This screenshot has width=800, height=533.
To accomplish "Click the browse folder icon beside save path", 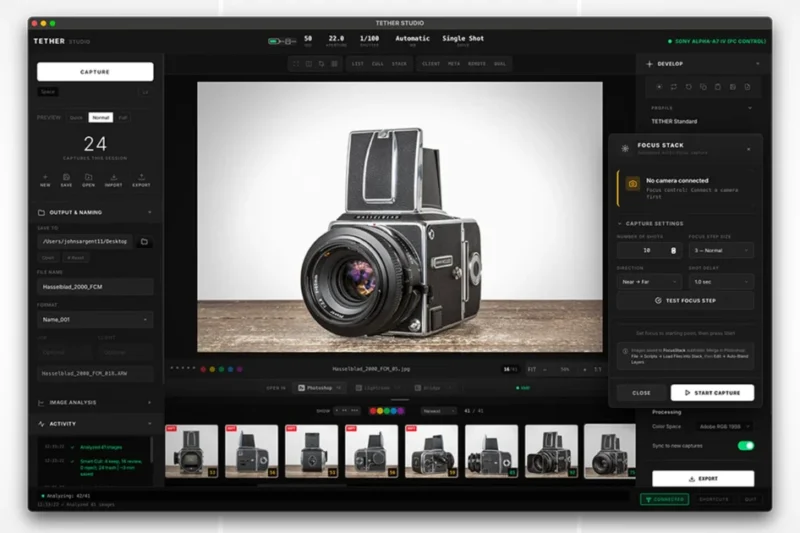I will click(144, 241).
